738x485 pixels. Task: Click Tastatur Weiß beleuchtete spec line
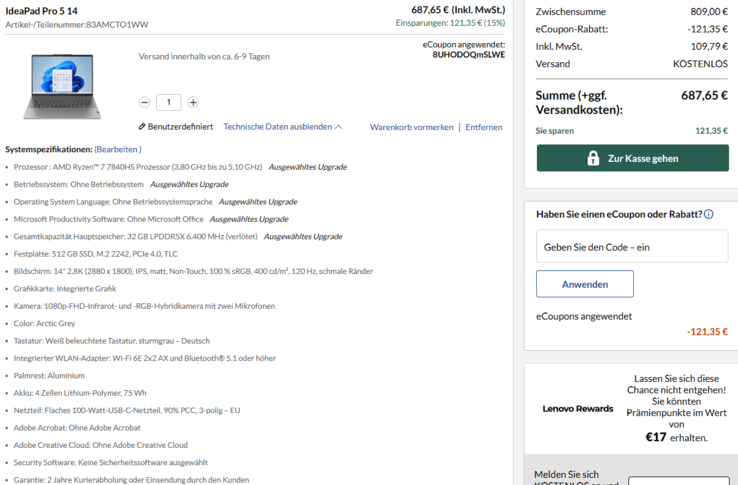pyautogui.click(x=112, y=341)
